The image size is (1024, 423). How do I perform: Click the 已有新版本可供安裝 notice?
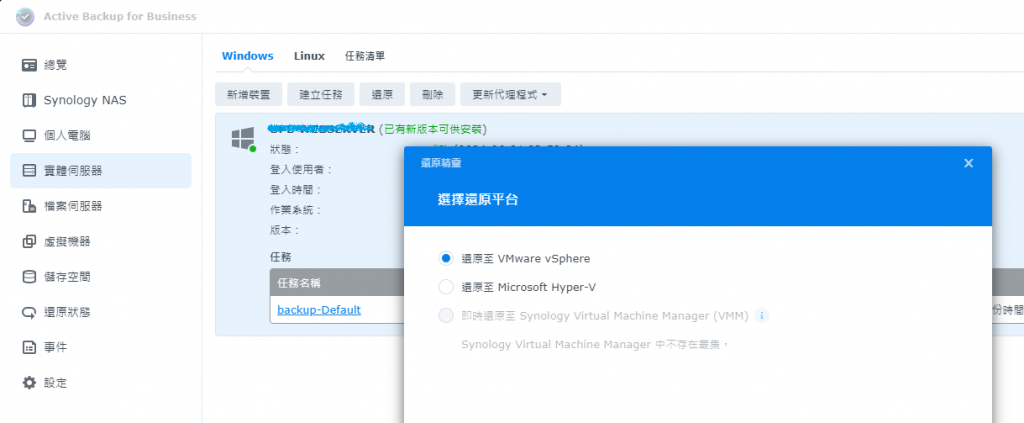432,129
